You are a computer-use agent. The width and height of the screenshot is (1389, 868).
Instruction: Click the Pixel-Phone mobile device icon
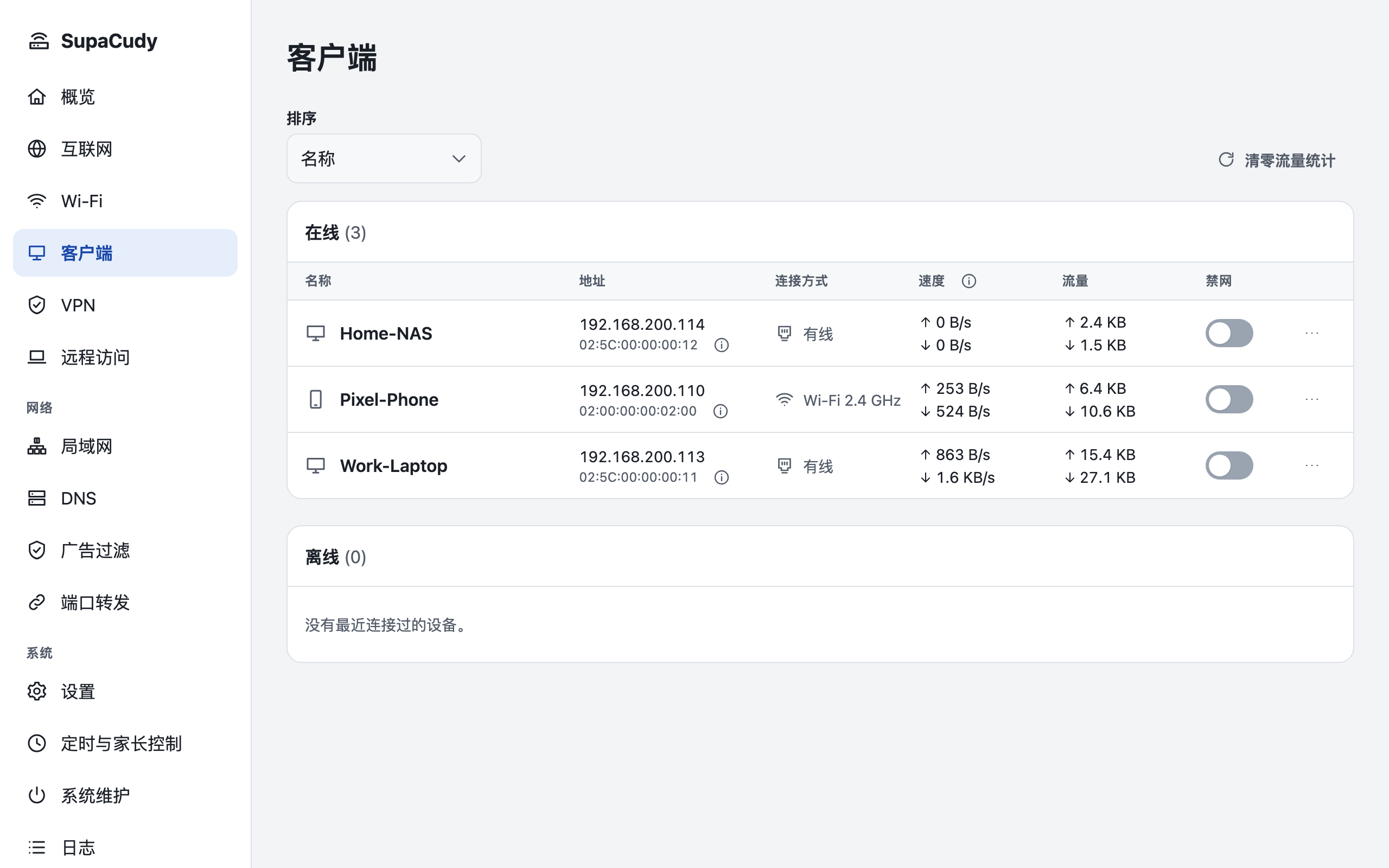(316, 400)
